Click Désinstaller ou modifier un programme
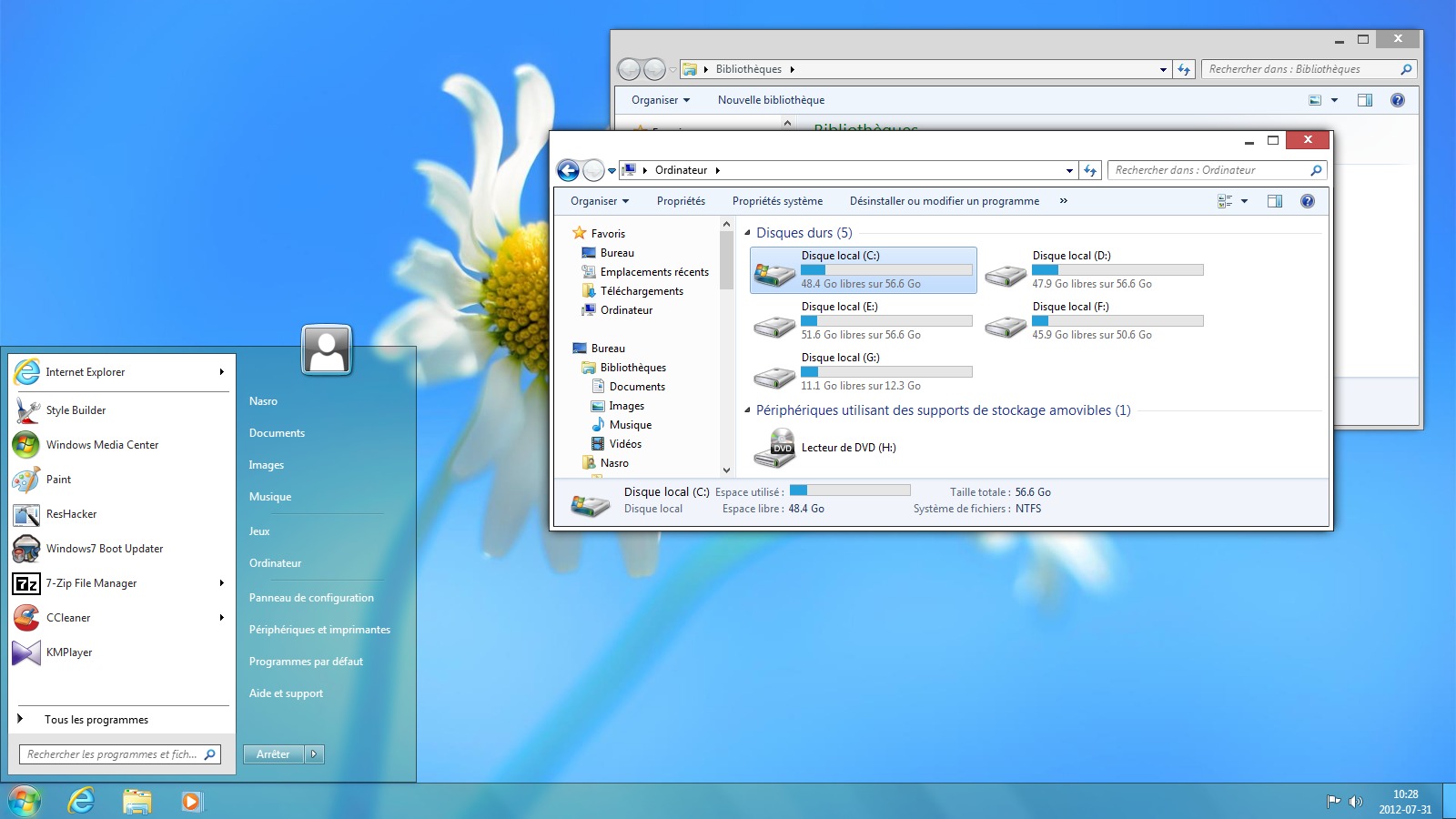Viewport: 1456px width, 819px height. [945, 201]
